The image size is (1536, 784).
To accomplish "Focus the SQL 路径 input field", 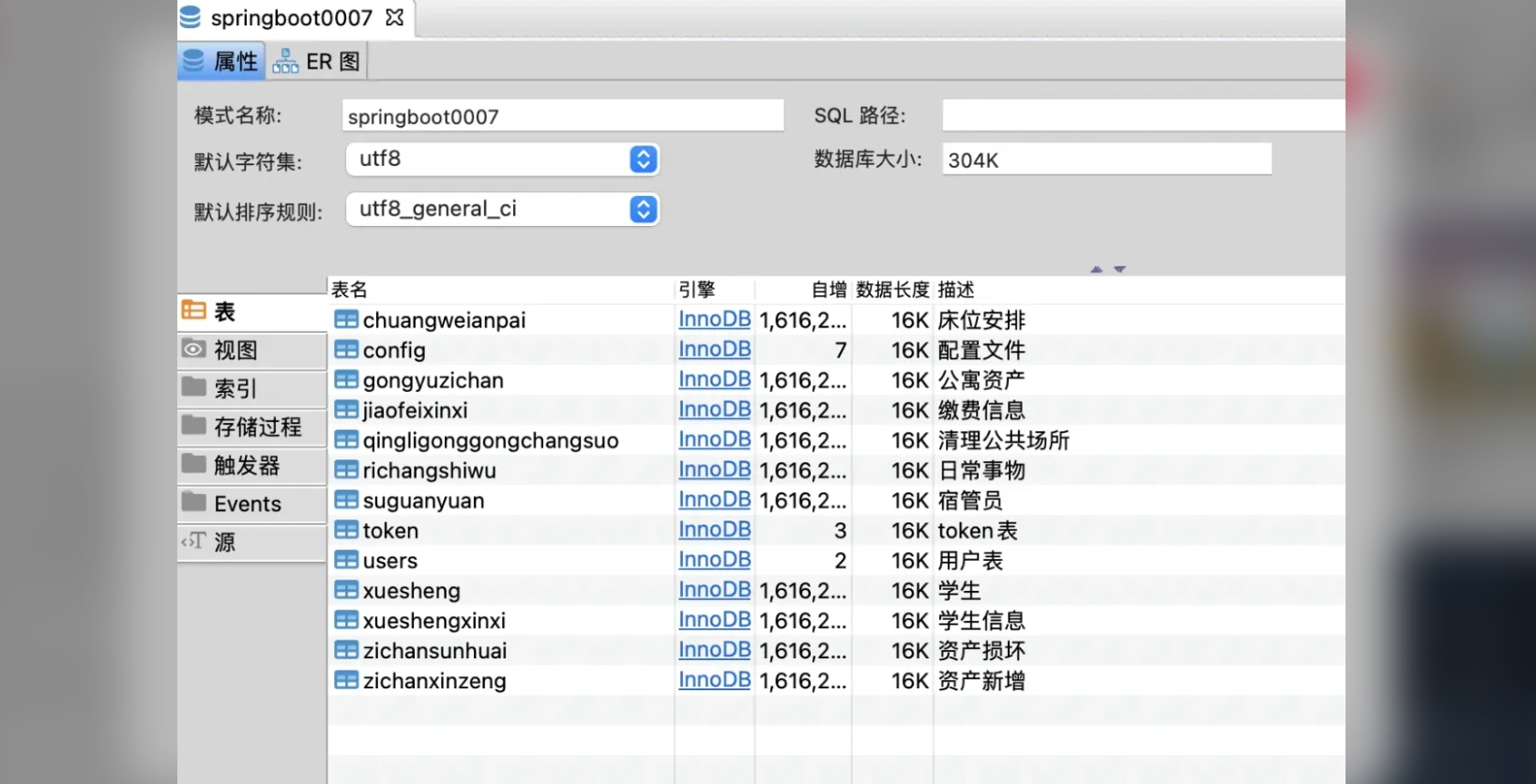I will (1143, 115).
